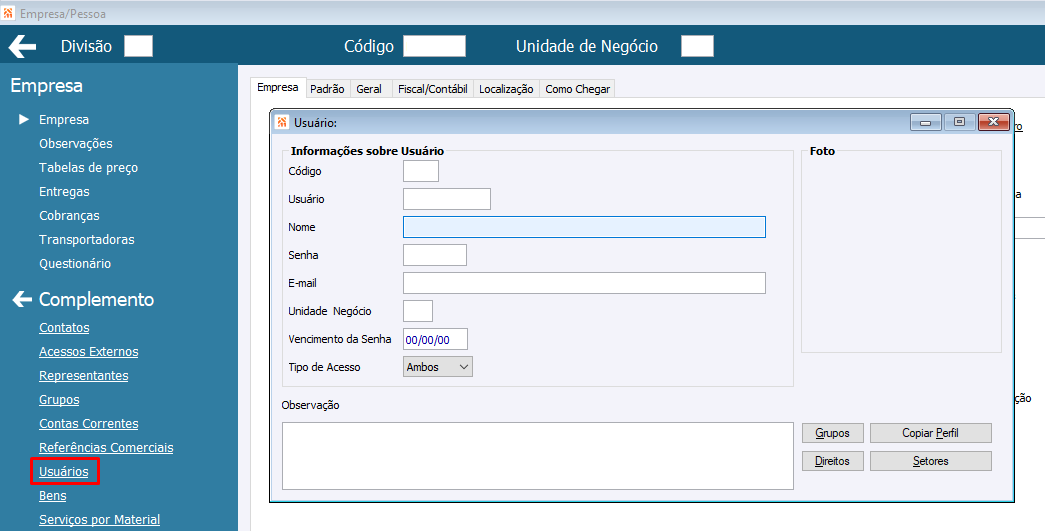Click the dialog Código field
The height and width of the screenshot is (531, 1045).
pyautogui.click(x=421, y=171)
